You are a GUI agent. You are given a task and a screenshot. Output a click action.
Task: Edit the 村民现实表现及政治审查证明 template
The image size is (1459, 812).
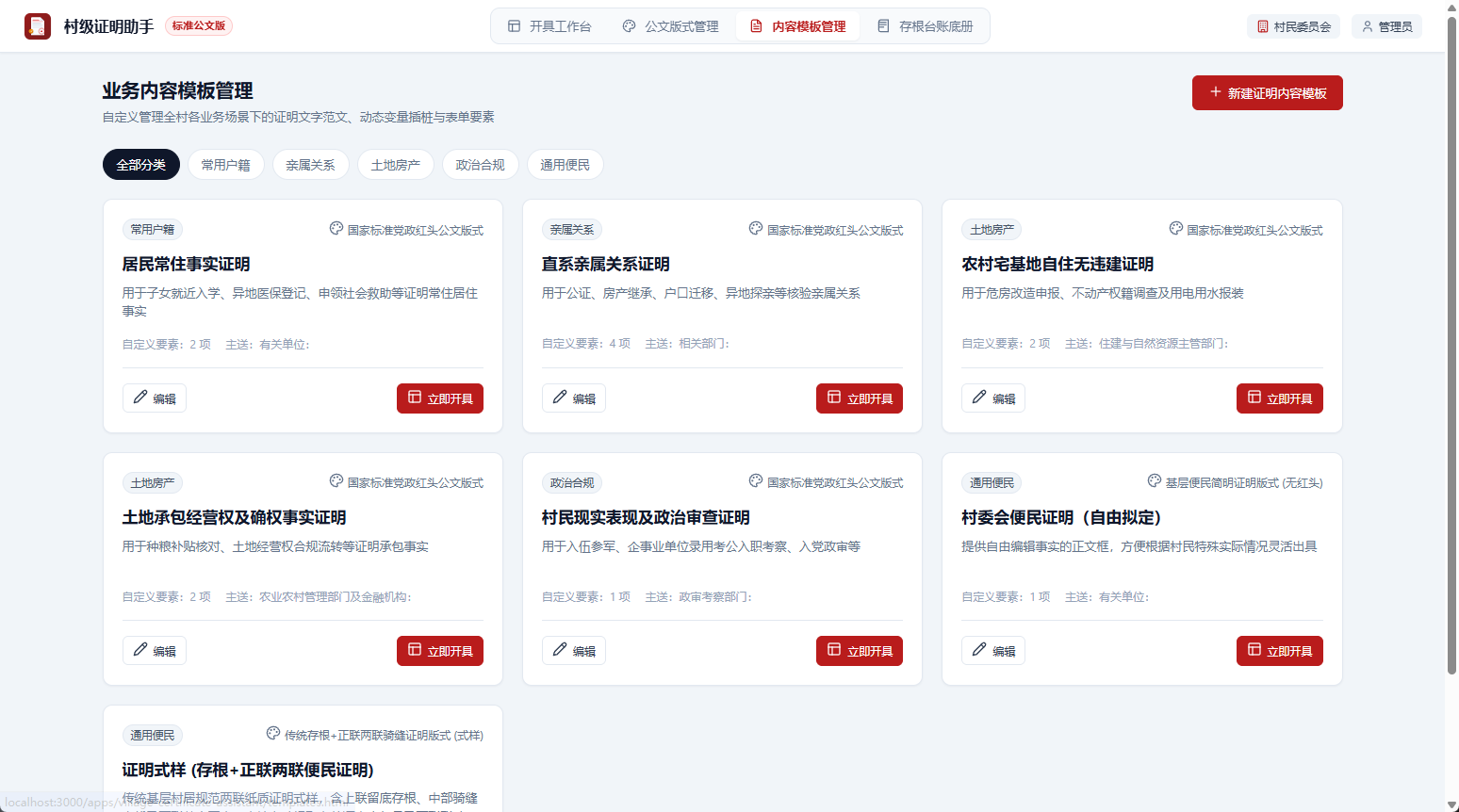click(x=574, y=651)
